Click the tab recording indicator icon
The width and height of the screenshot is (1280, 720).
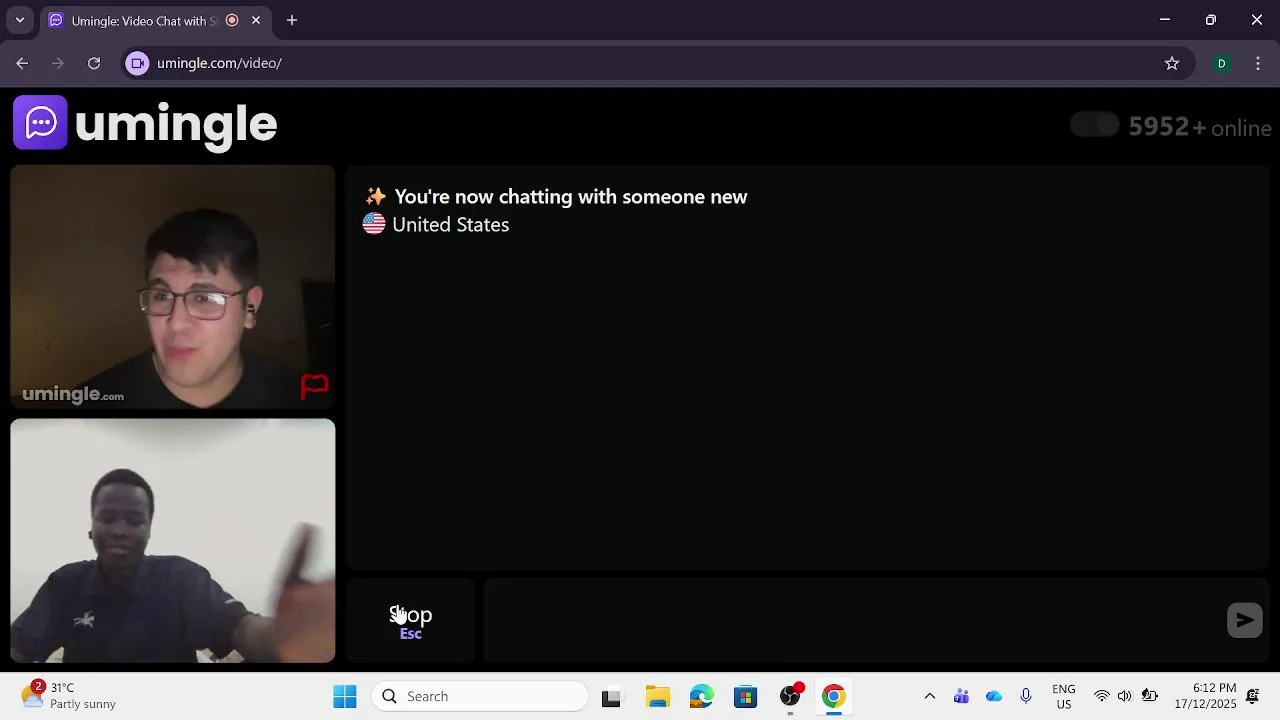click(232, 20)
